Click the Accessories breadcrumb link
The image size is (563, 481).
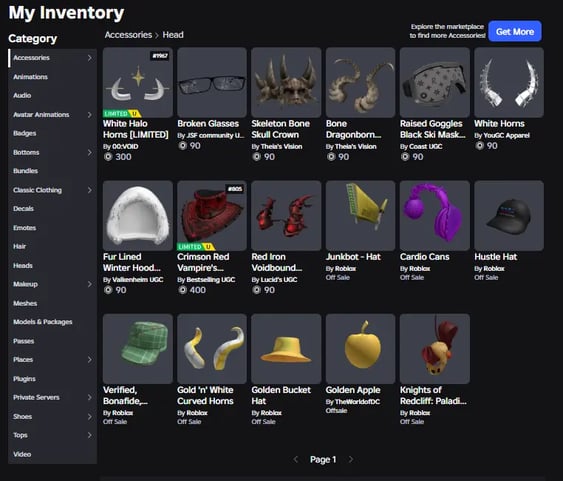click(128, 35)
